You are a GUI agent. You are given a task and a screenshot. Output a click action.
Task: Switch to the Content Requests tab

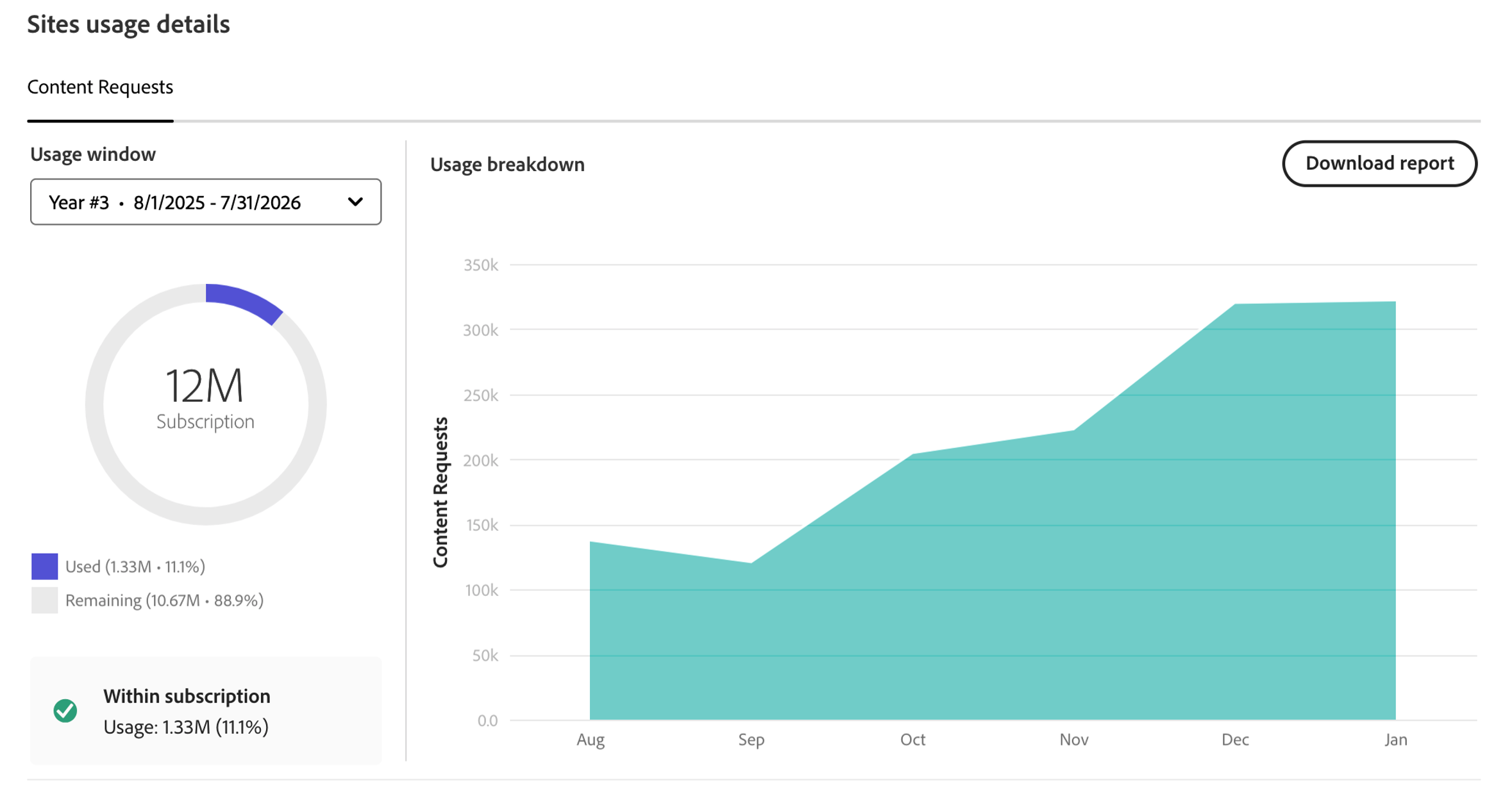click(x=100, y=87)
